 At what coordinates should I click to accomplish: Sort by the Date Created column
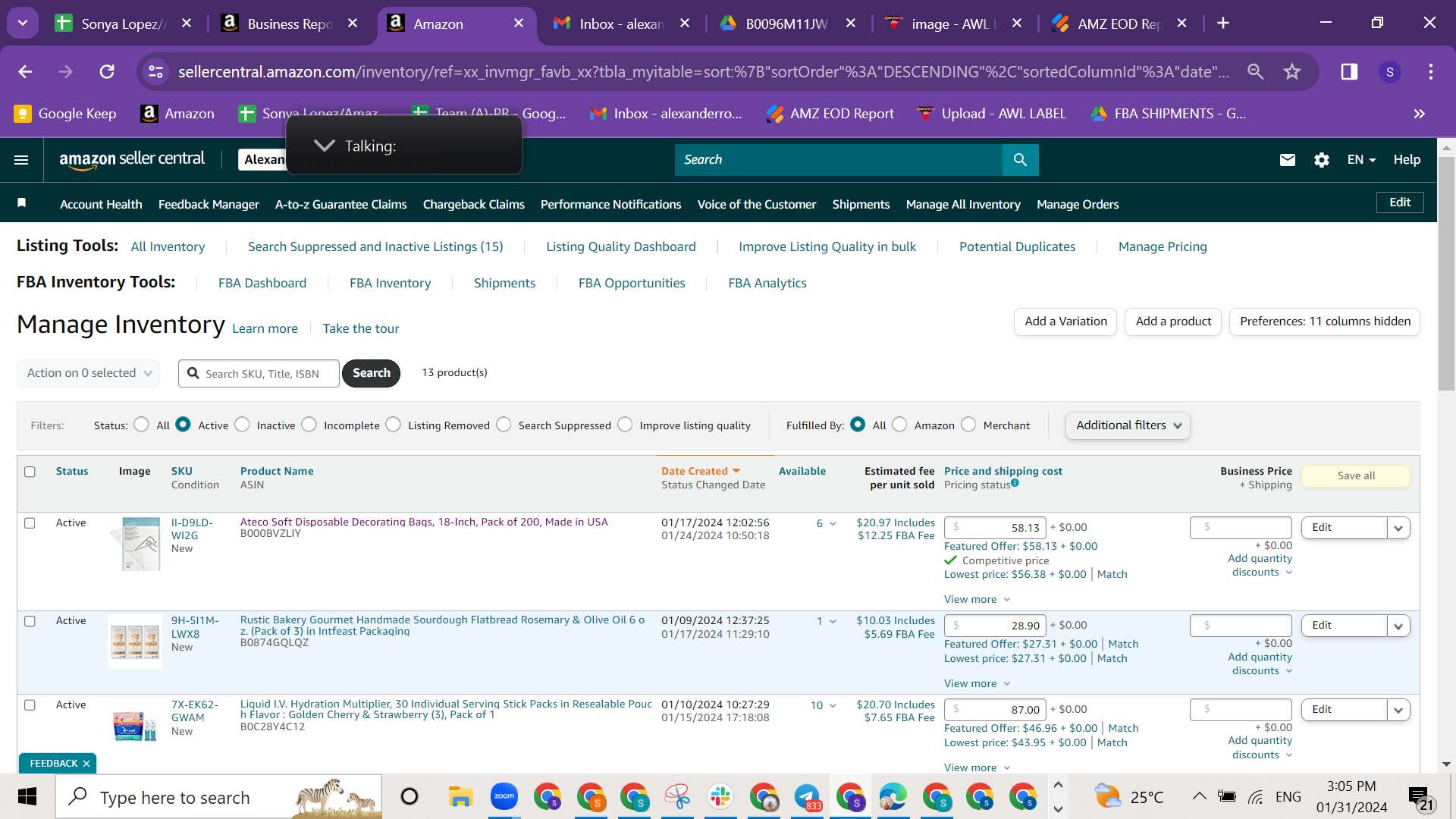[700, 471]
